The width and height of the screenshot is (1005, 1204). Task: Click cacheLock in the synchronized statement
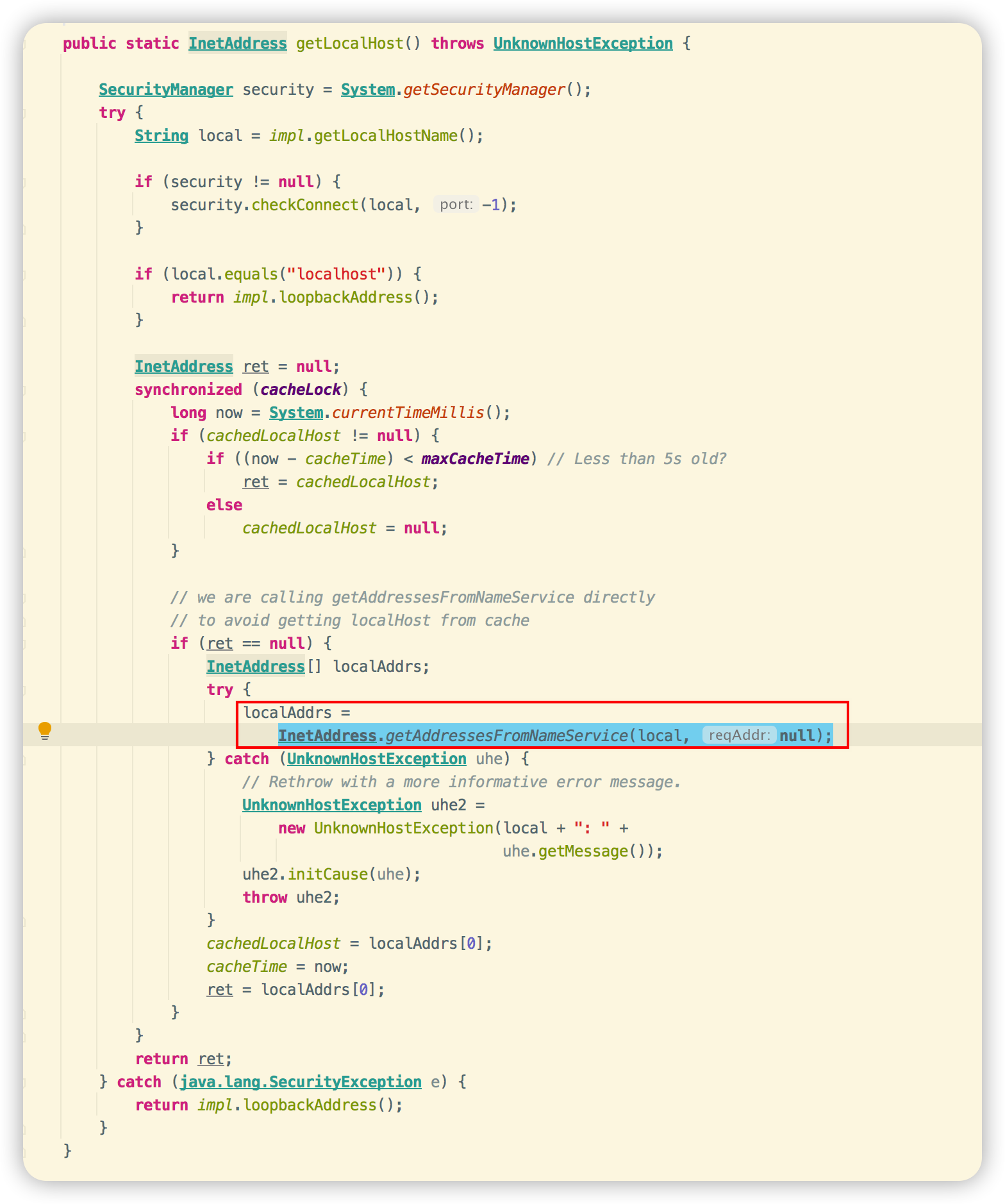(x=301, y=390)
